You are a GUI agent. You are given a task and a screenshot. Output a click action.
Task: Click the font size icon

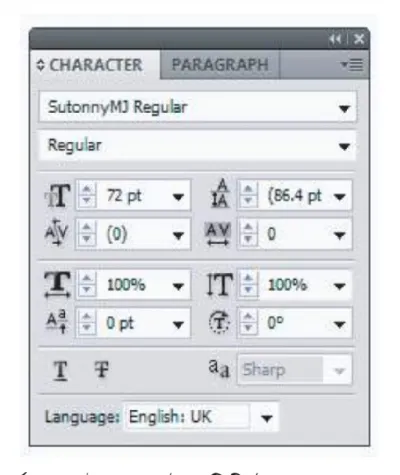pyautogui.click(x=57, y=195)
